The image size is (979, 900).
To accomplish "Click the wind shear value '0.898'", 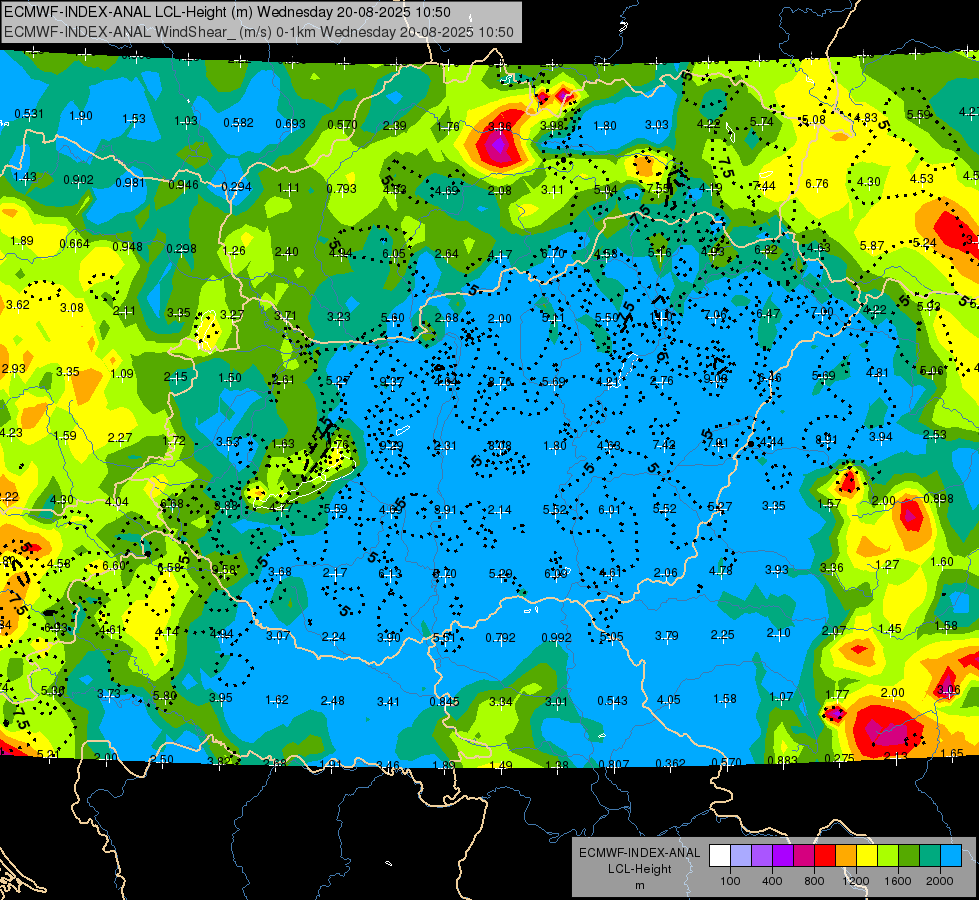I will tap(938, 498).
